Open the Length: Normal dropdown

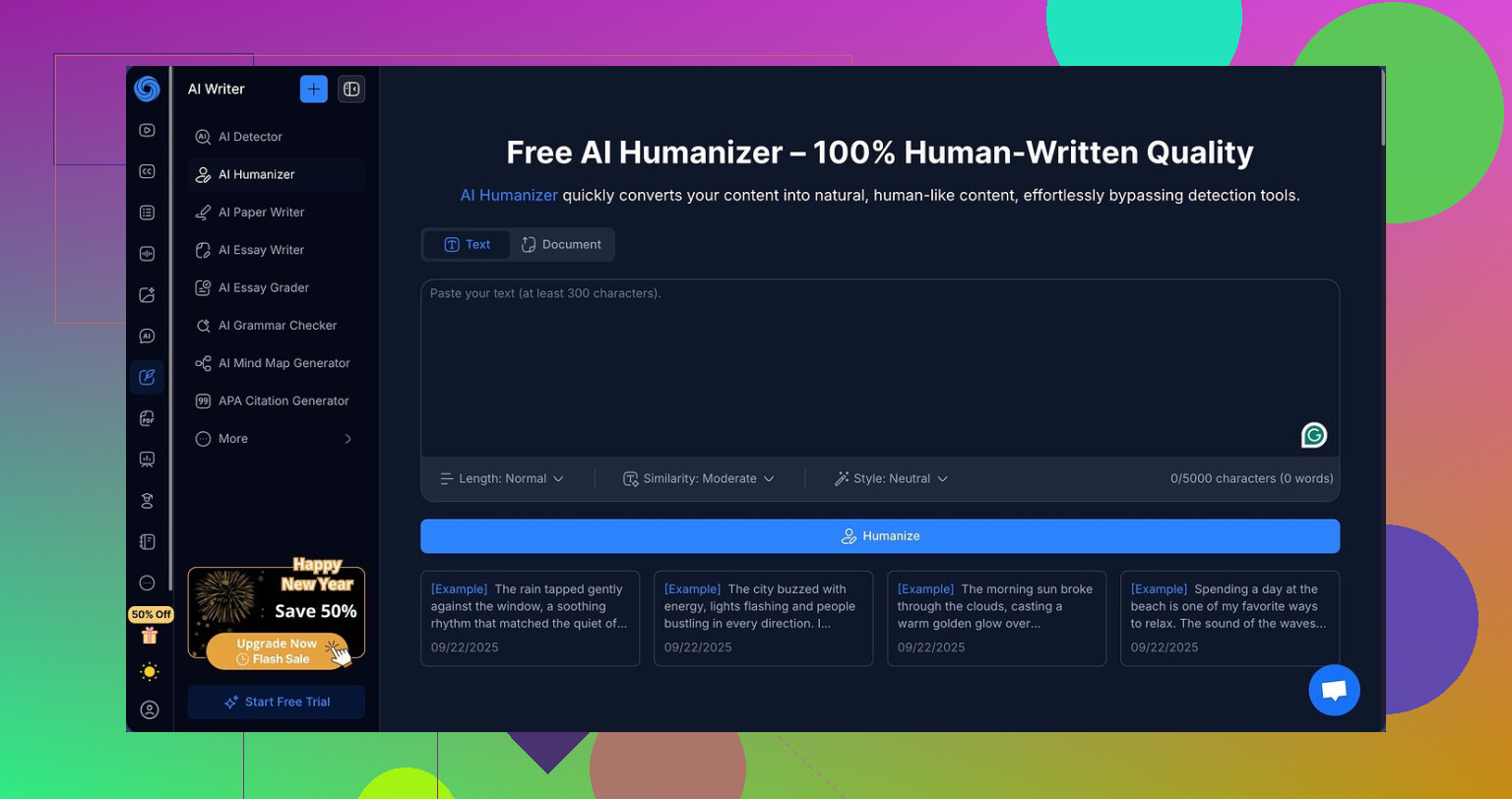pyautogui.click(x=502, y=478)
